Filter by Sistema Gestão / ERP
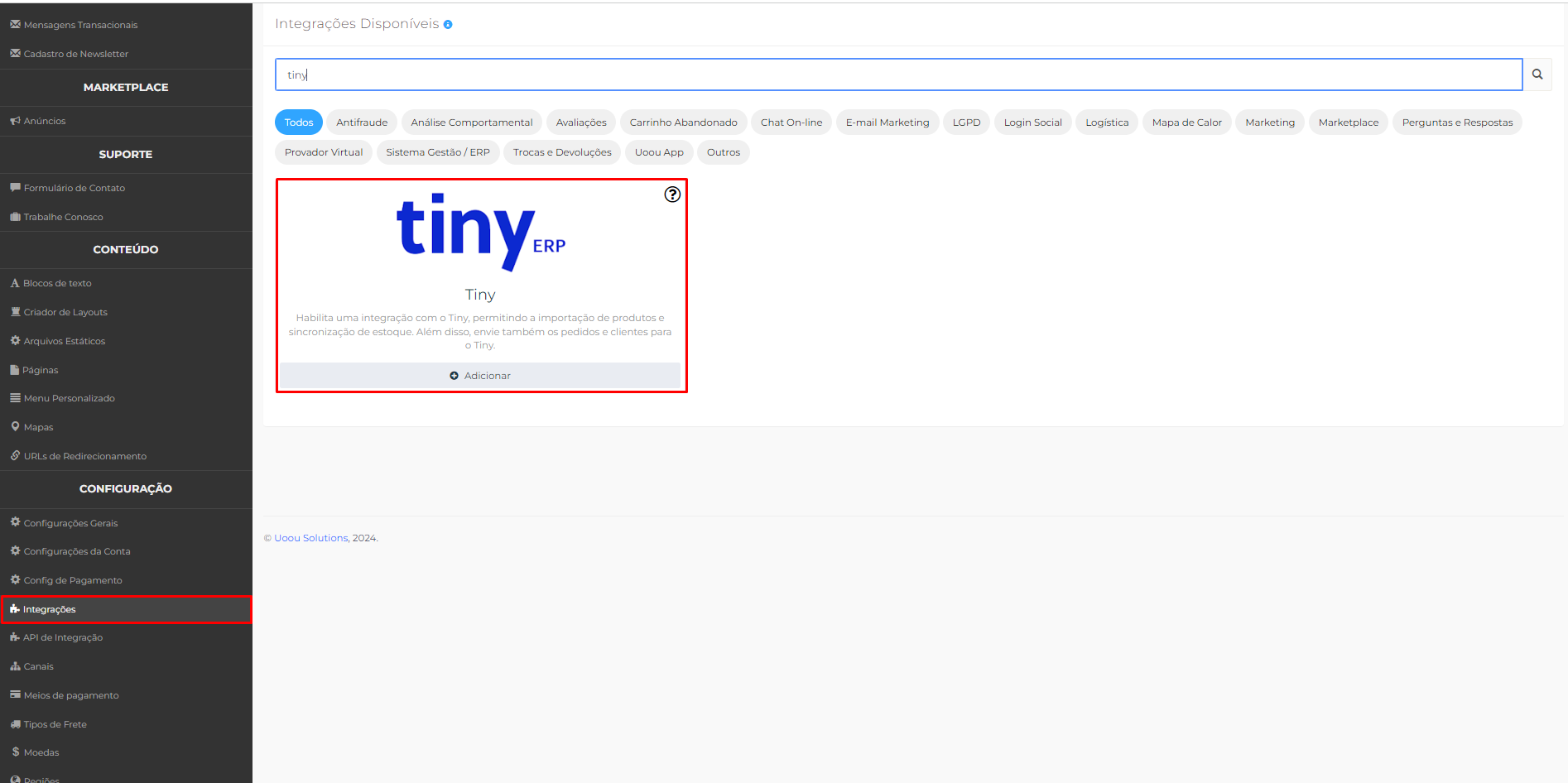Screen dimensions: 1568x783 [438, 152]
